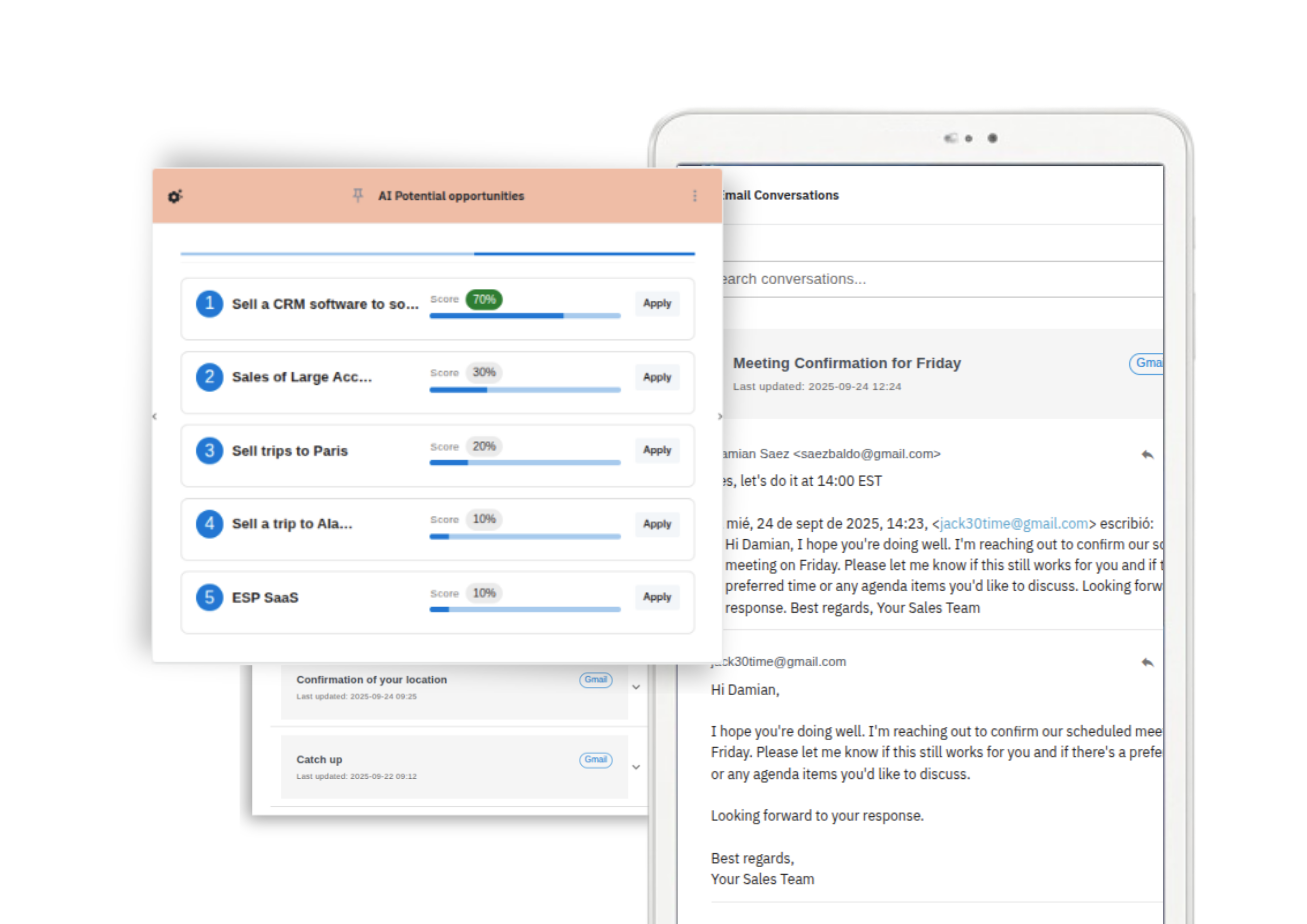This screenshot has width=1307, height=924.
Task: Open the settings gear on AI opportunities panel
Action: click(175, 196)
